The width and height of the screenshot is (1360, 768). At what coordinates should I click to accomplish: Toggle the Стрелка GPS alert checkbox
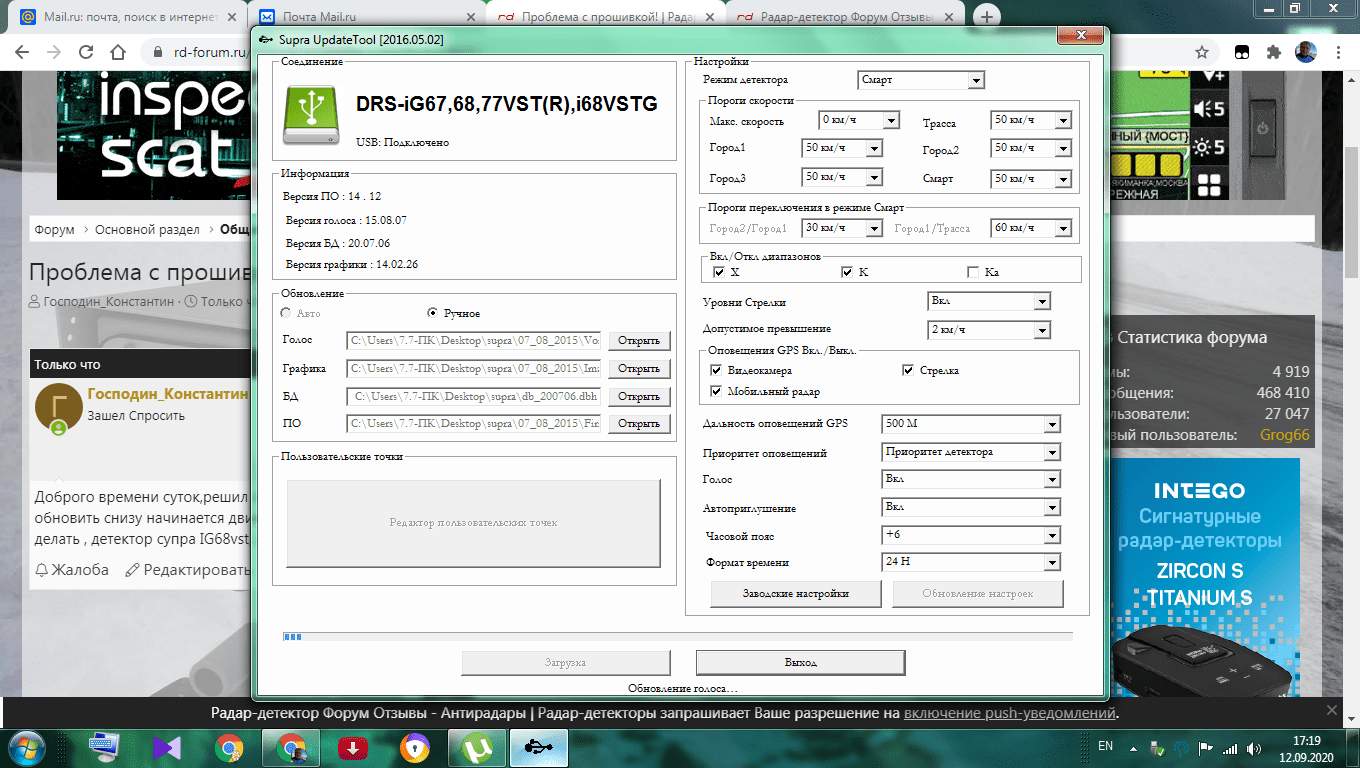pos(908,371)
